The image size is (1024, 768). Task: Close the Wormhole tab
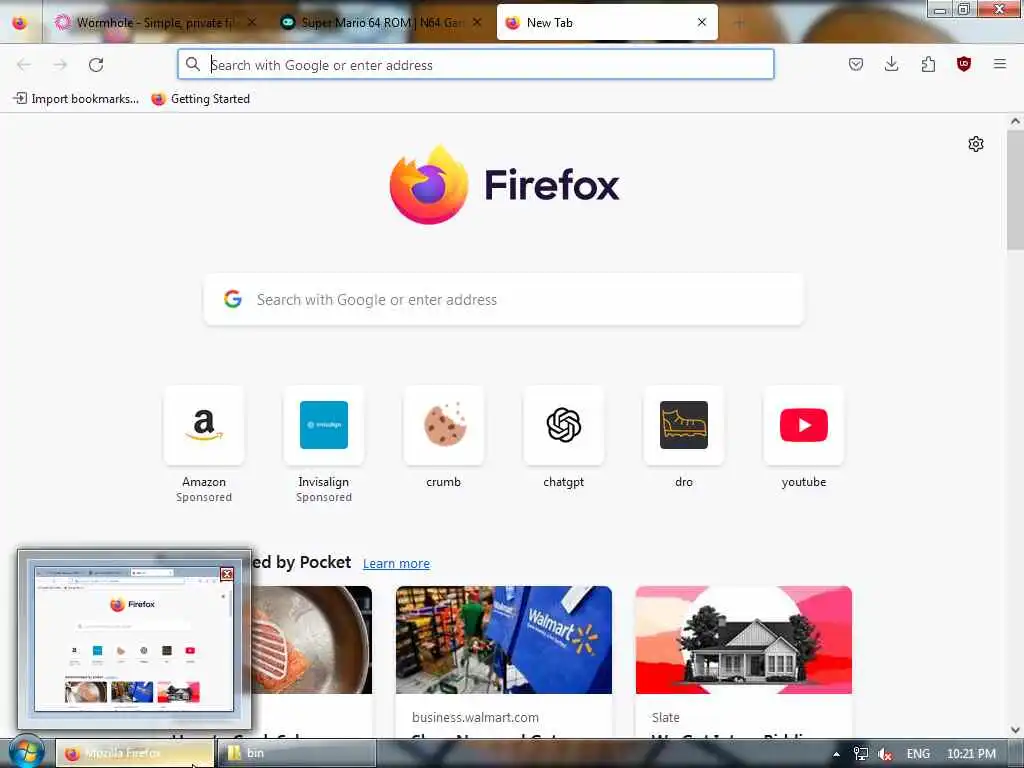(x=252, y=22)
